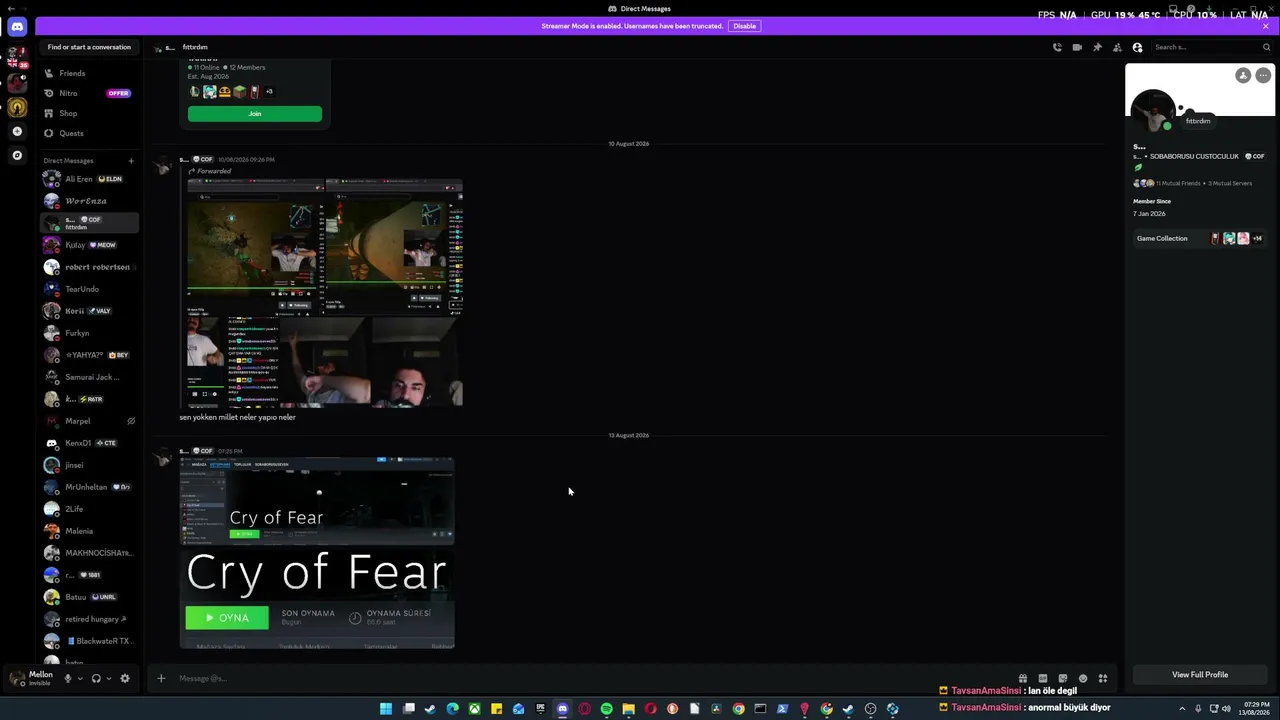Open Epic Games Launcher from taskbar
Viewport: 1280px width, 720px height.
pos(540,709)
